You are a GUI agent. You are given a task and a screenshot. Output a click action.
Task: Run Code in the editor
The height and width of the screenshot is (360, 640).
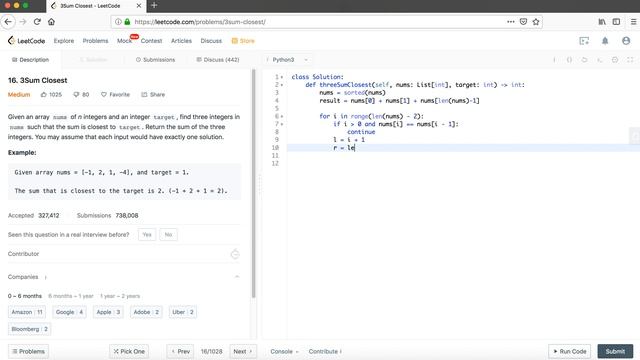(569, 351)
